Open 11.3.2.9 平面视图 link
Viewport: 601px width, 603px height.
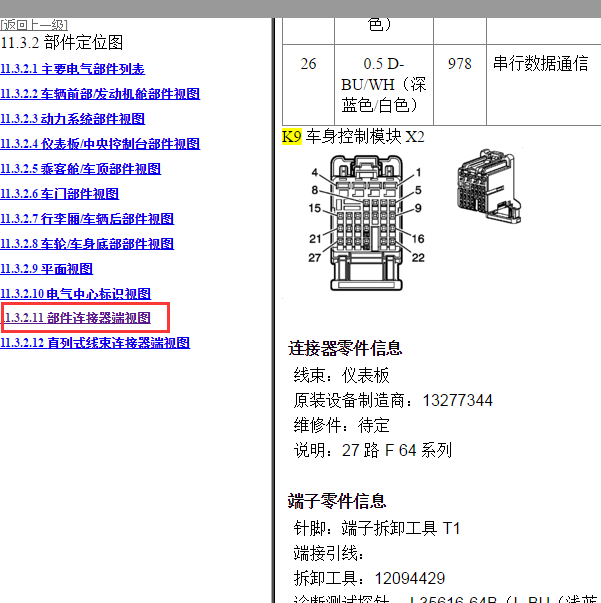(46, 269)
